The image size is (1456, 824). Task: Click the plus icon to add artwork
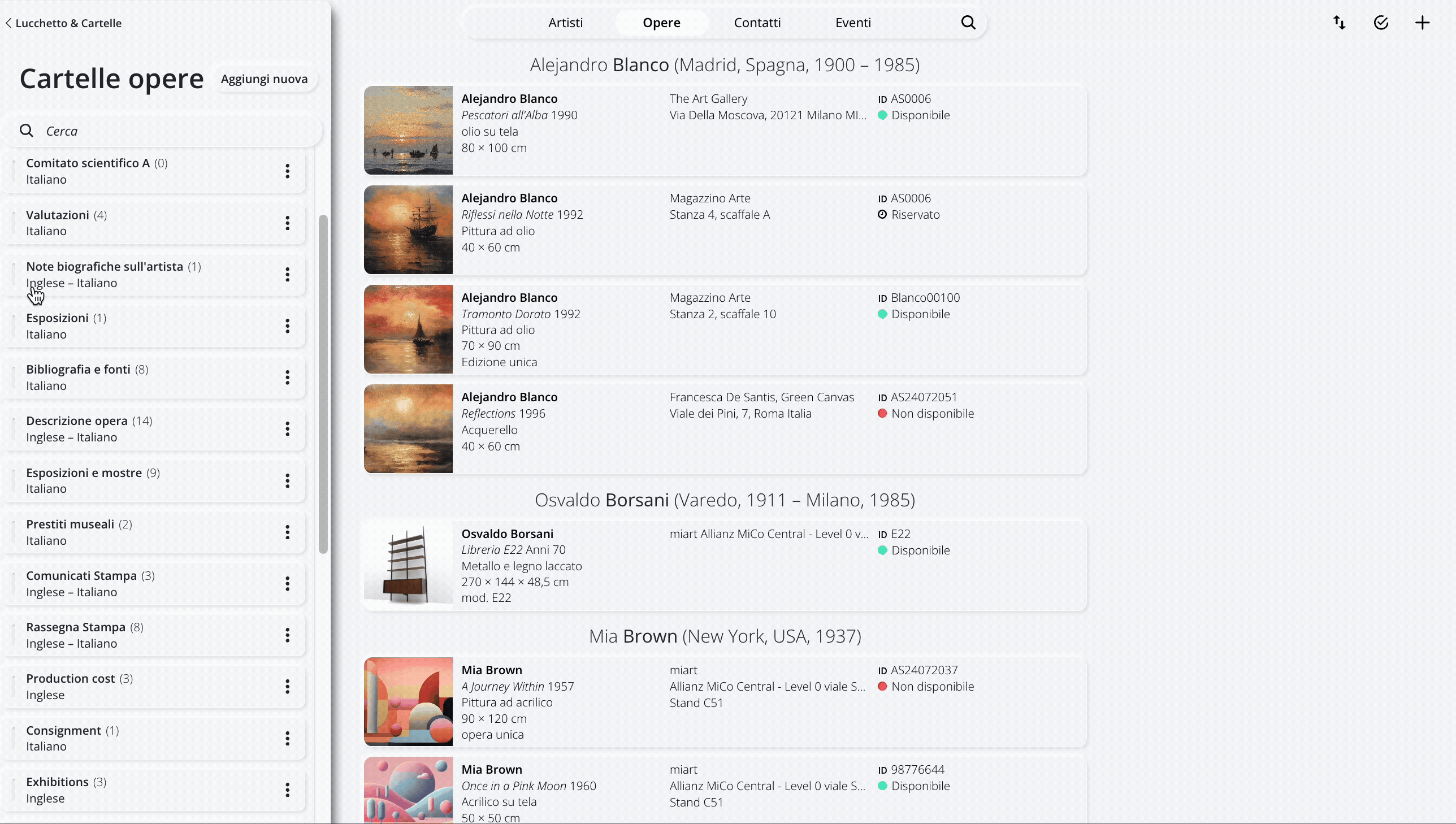click(1422, 23)
